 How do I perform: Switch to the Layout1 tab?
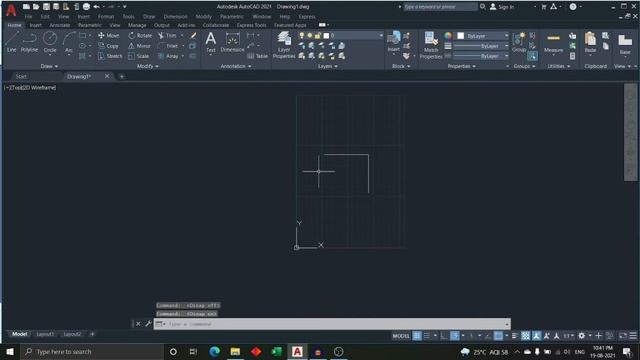click(45, 334)
